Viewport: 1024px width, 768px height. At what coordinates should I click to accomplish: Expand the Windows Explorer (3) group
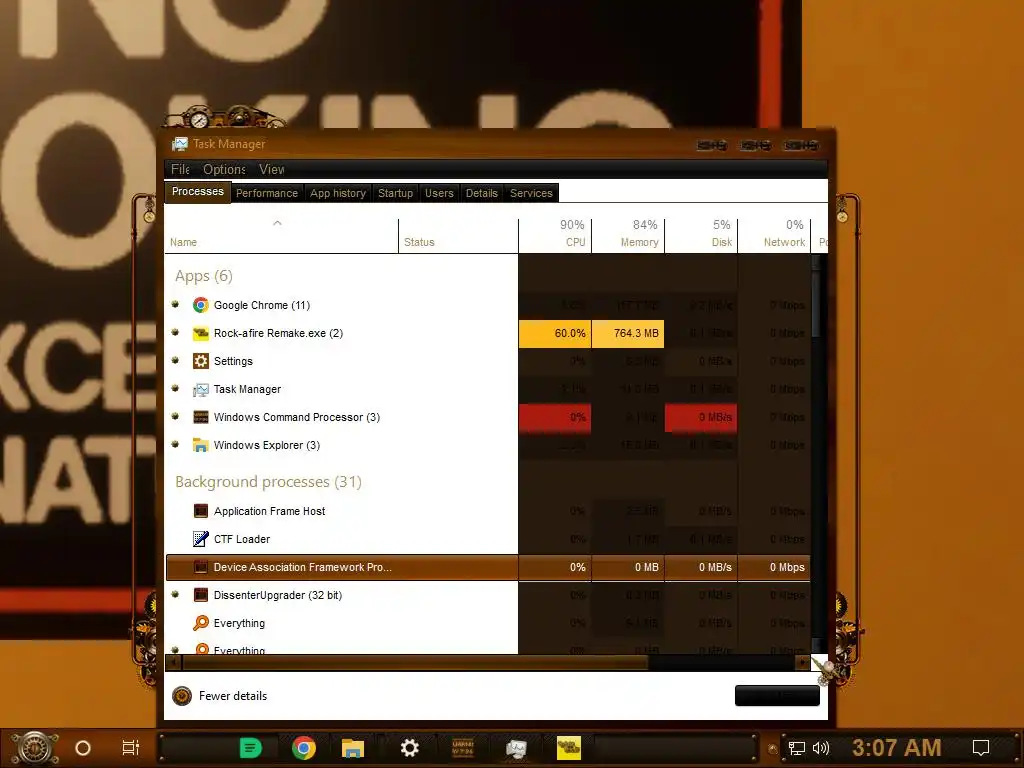click(x=175, y=445)
